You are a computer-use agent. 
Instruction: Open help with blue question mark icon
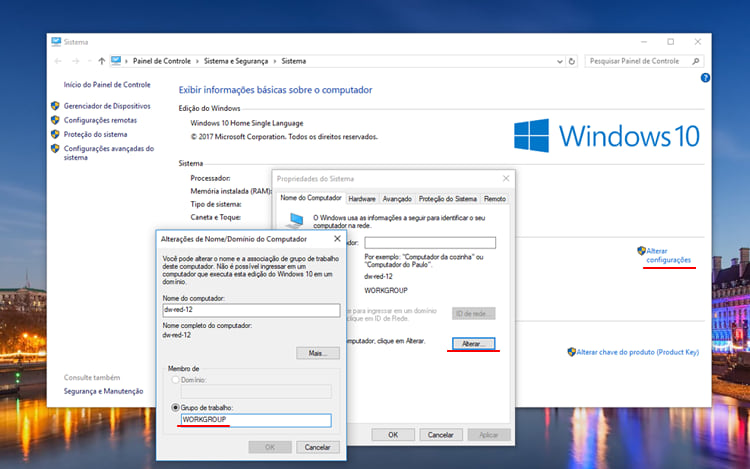point(705,78)
